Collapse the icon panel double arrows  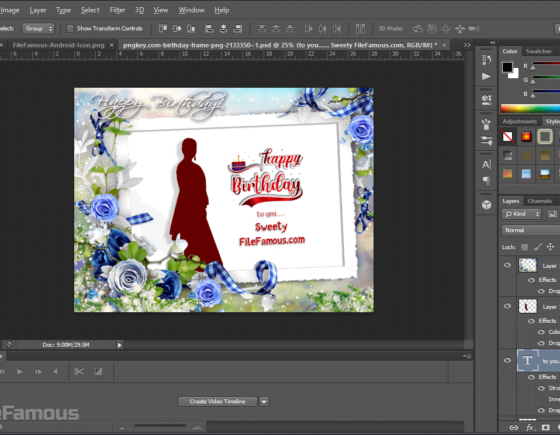point(493,42)
